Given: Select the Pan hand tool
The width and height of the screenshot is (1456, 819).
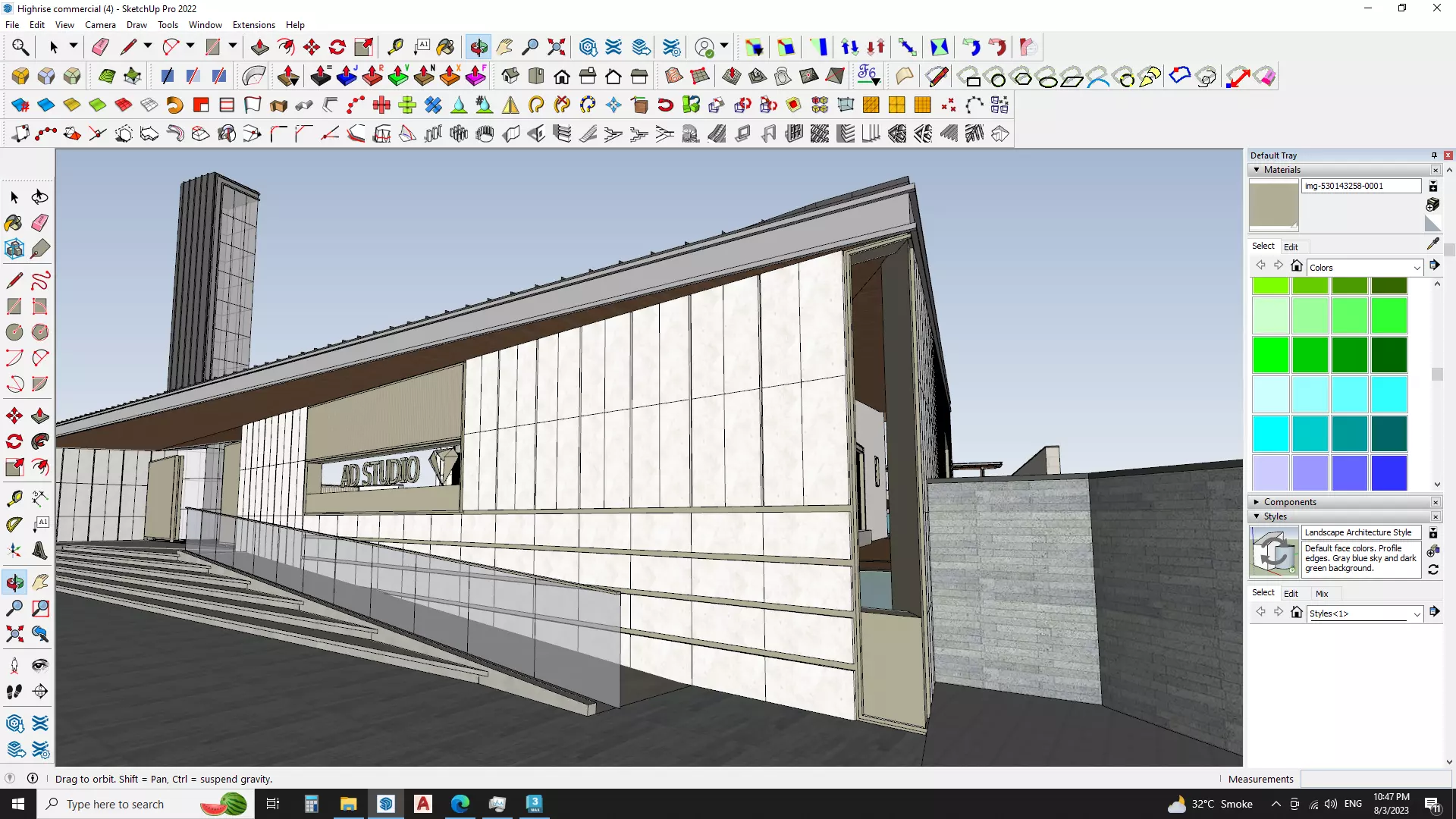Looking at the screenshot, I should click(40, 582).
